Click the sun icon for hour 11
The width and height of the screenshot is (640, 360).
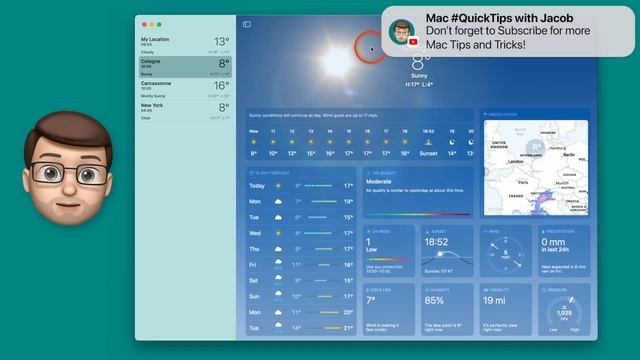273,142
